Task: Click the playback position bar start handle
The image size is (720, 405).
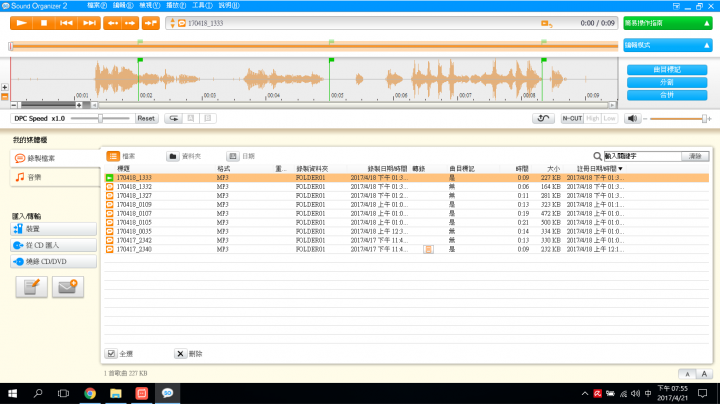Action: [11, 45]
